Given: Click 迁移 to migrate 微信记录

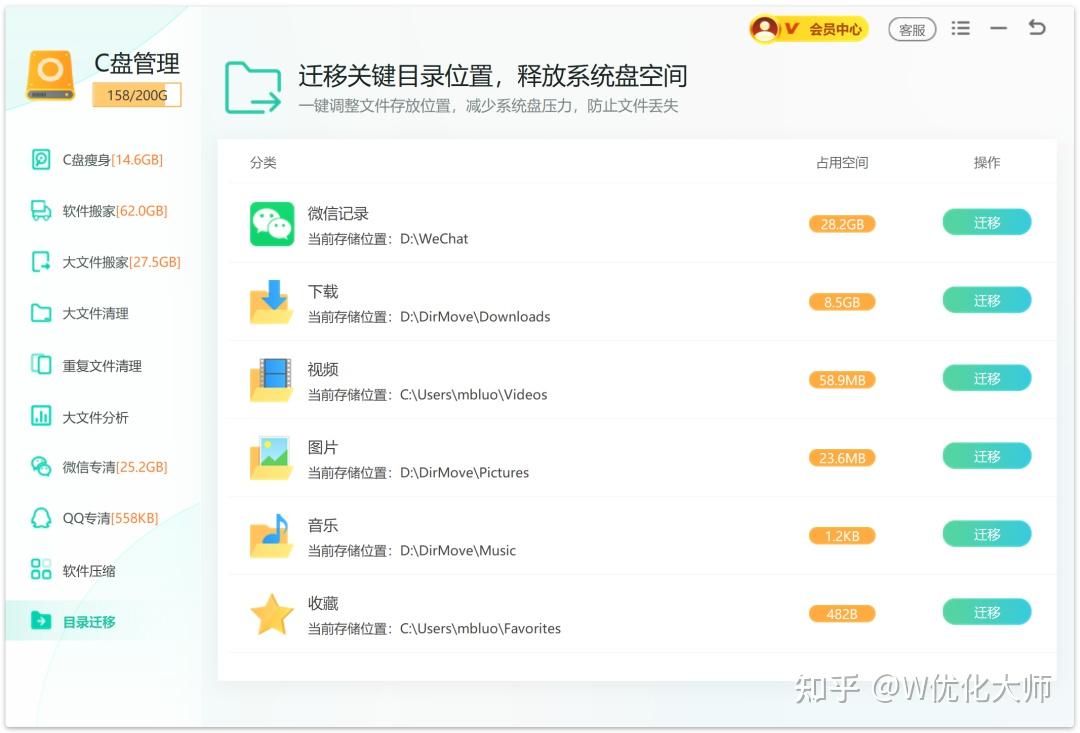Looking at the screenshot, I should pos(987,222).
